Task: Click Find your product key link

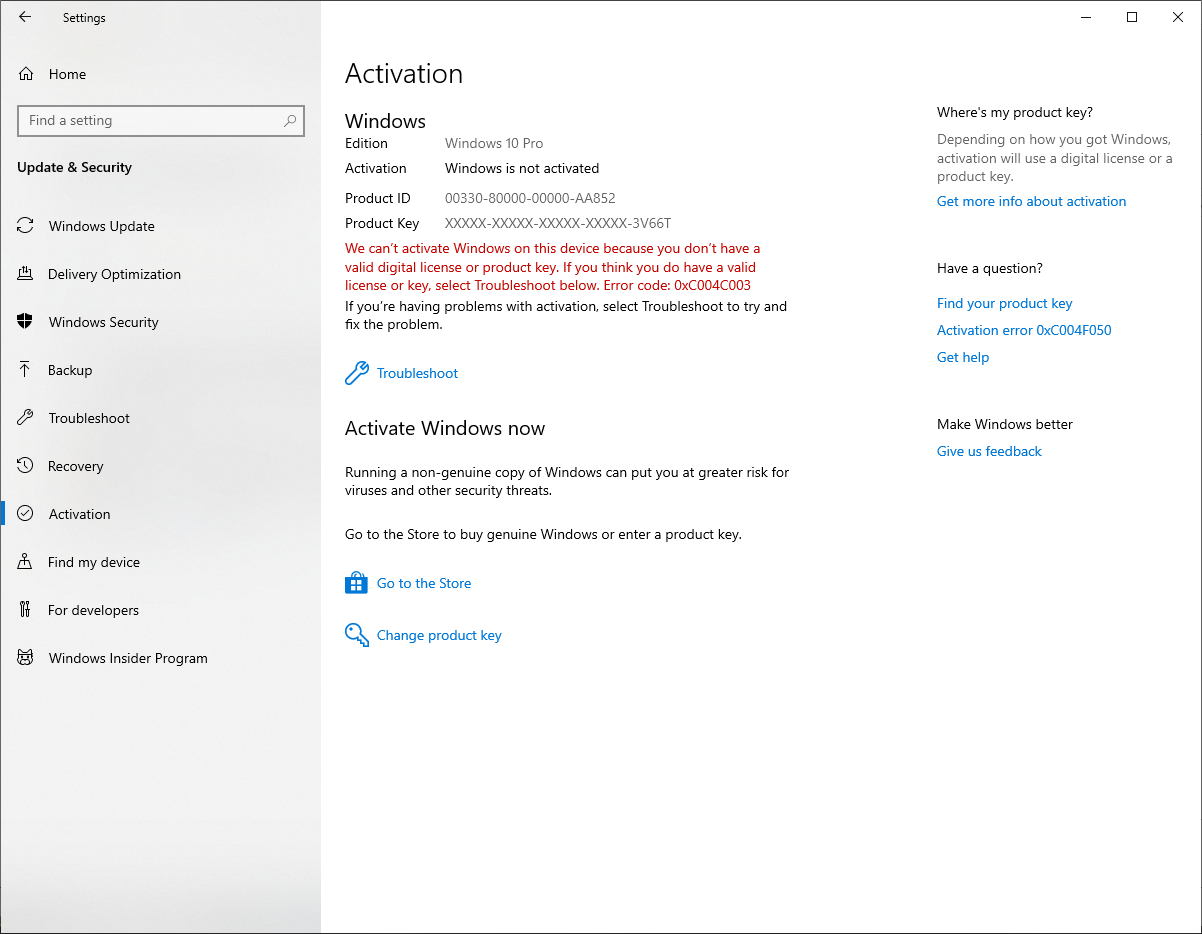Action: [1004, 303]
